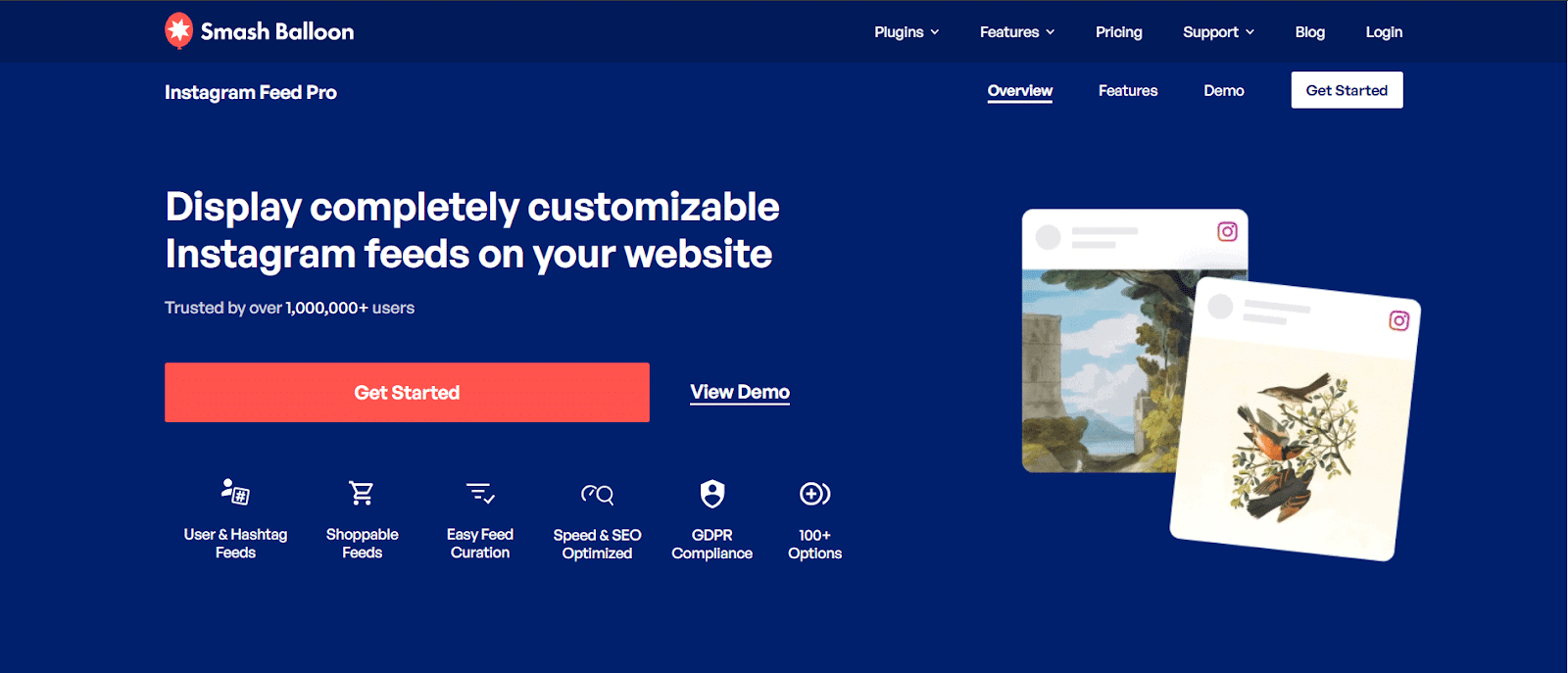Image resolution: width=1568 pixels, height=673 pixels.
Task: Go to Features tab in sub-navigation
Action: (x=1128, y=90)
